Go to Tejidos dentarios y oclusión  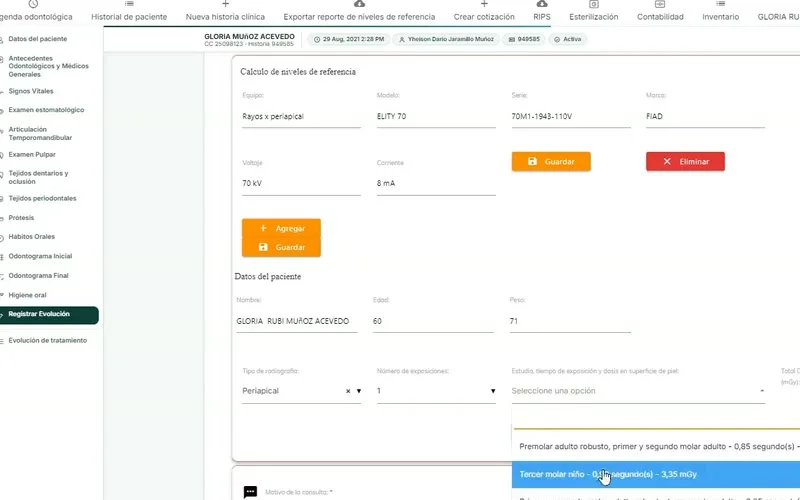click(38, 178)
